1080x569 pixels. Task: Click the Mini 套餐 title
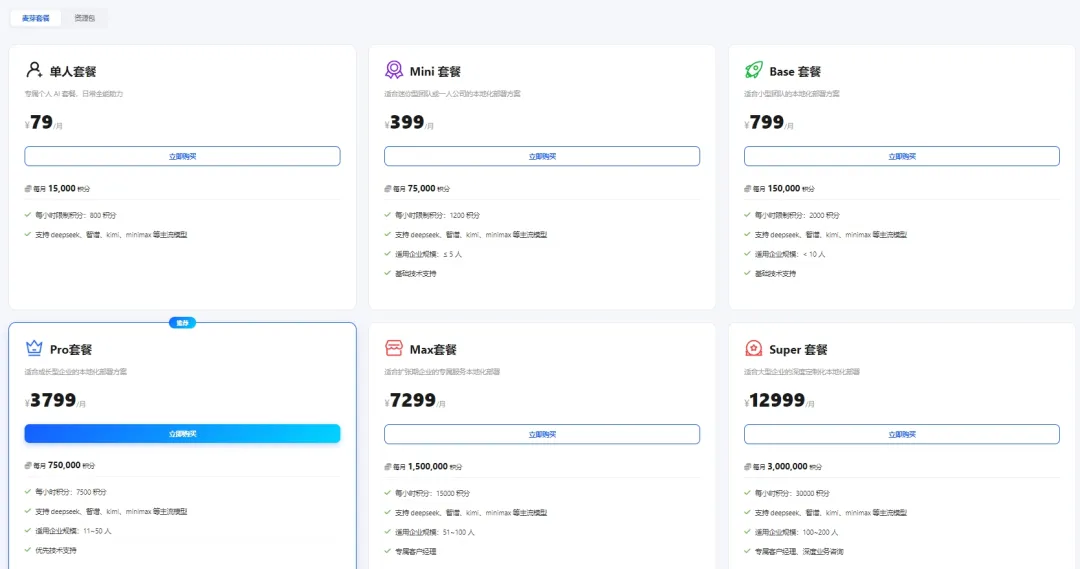pos(435,72)
